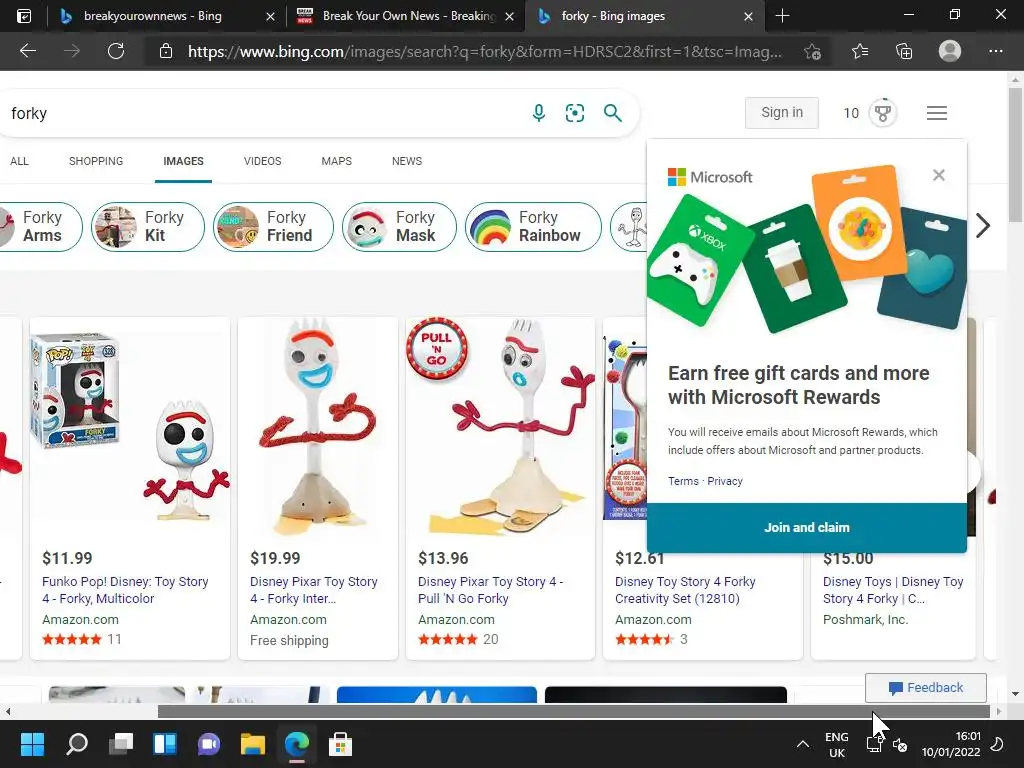Image resolution: width=1024 pixels, height=768 pixels.
Task: Add page to favorites star icon
Action: point(812,51)
